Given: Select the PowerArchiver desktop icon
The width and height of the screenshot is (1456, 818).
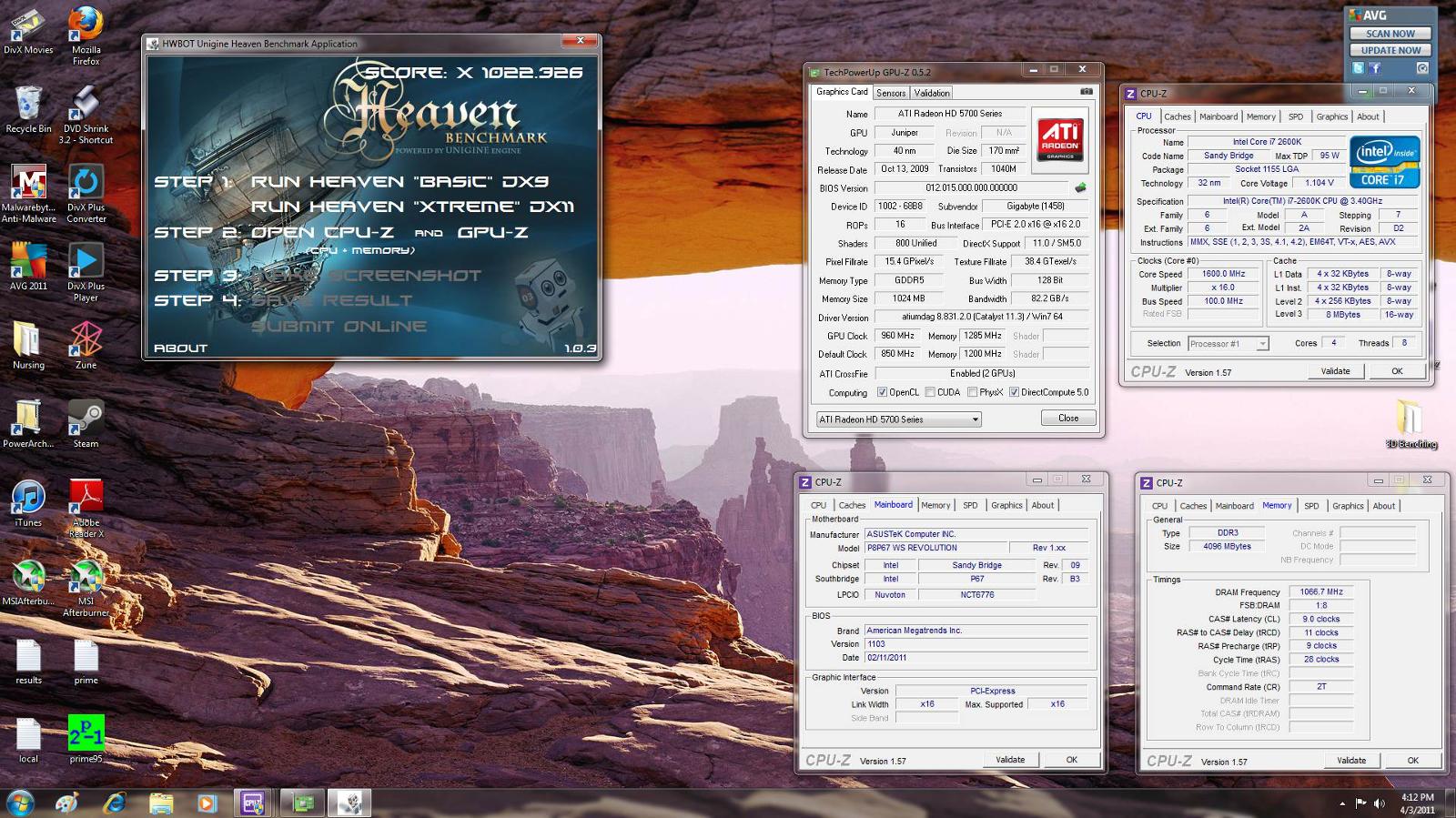Looking at the screenshot, I should pyautogui.click(x=28, y=424).
